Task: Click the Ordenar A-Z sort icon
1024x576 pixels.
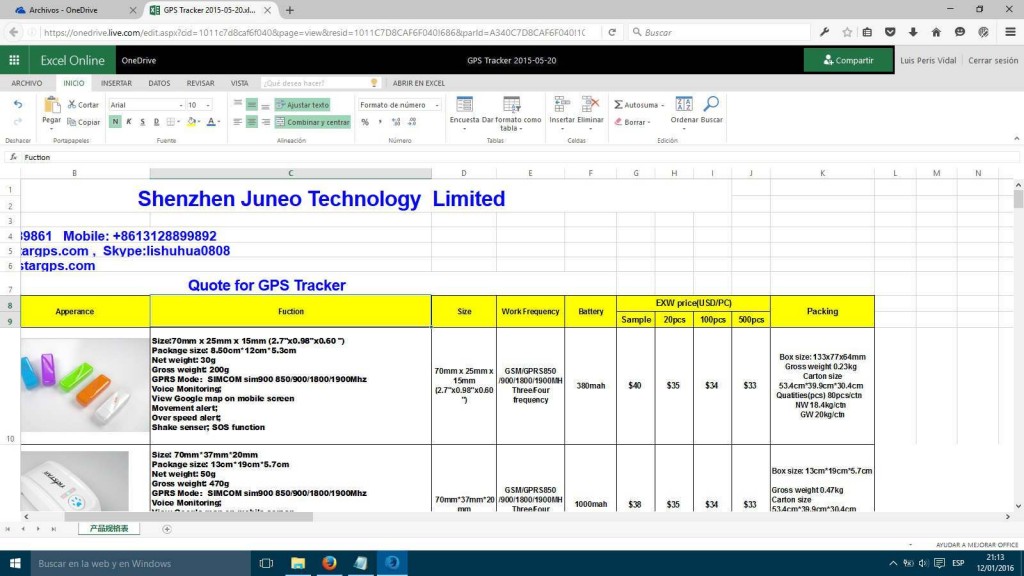Action: click(x=684, y=104)
